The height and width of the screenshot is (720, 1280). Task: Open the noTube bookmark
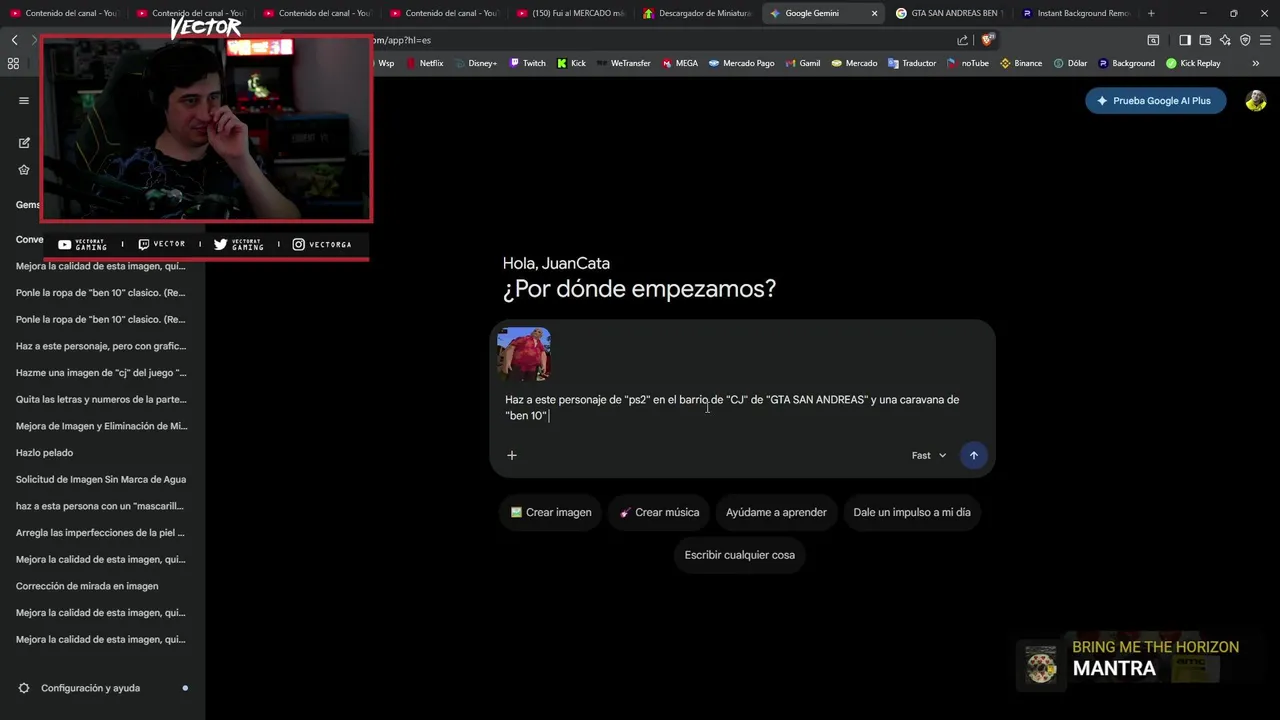click(x=968, y=63)
